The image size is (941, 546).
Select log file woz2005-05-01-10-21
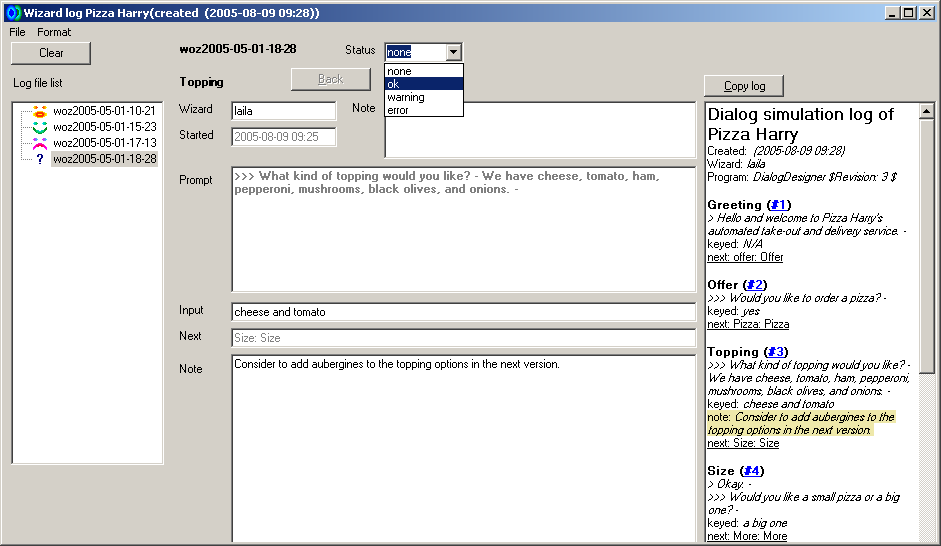tap(104, 111)
